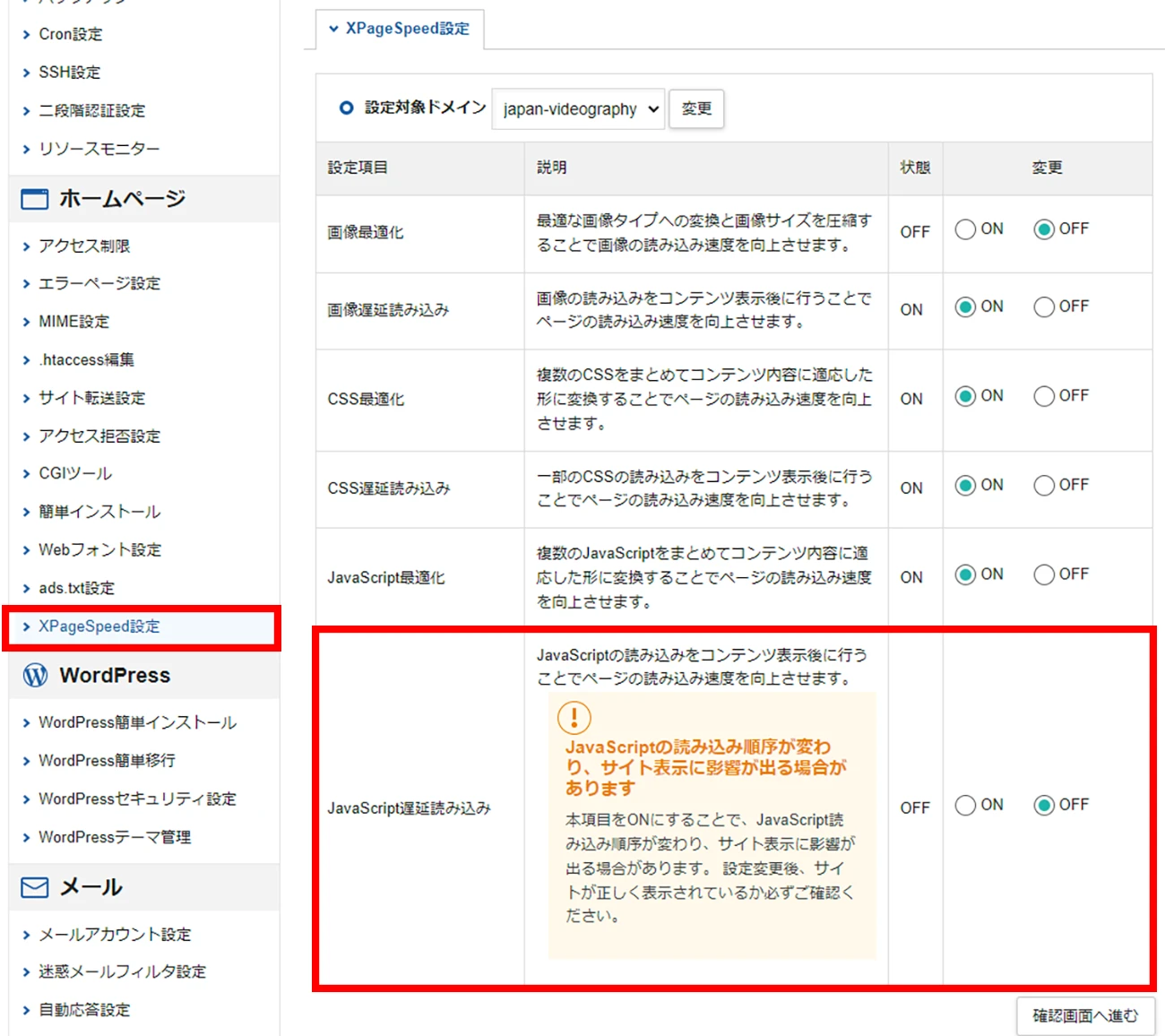
Task: Open 二段階認証設定 menu item
Action: tap(91, 111)
